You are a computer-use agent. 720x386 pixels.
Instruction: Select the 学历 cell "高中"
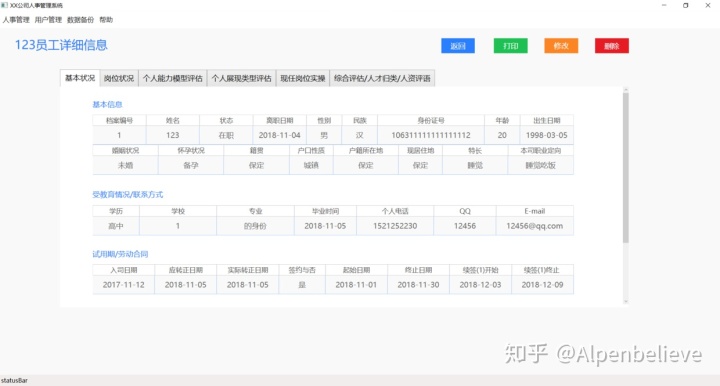(116, 226)
